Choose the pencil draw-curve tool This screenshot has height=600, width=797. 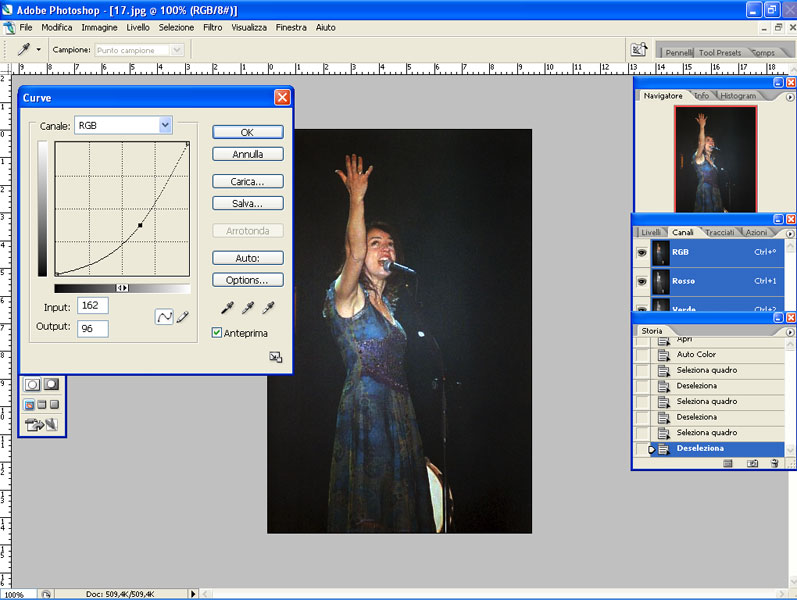click(x=182, y=317)
